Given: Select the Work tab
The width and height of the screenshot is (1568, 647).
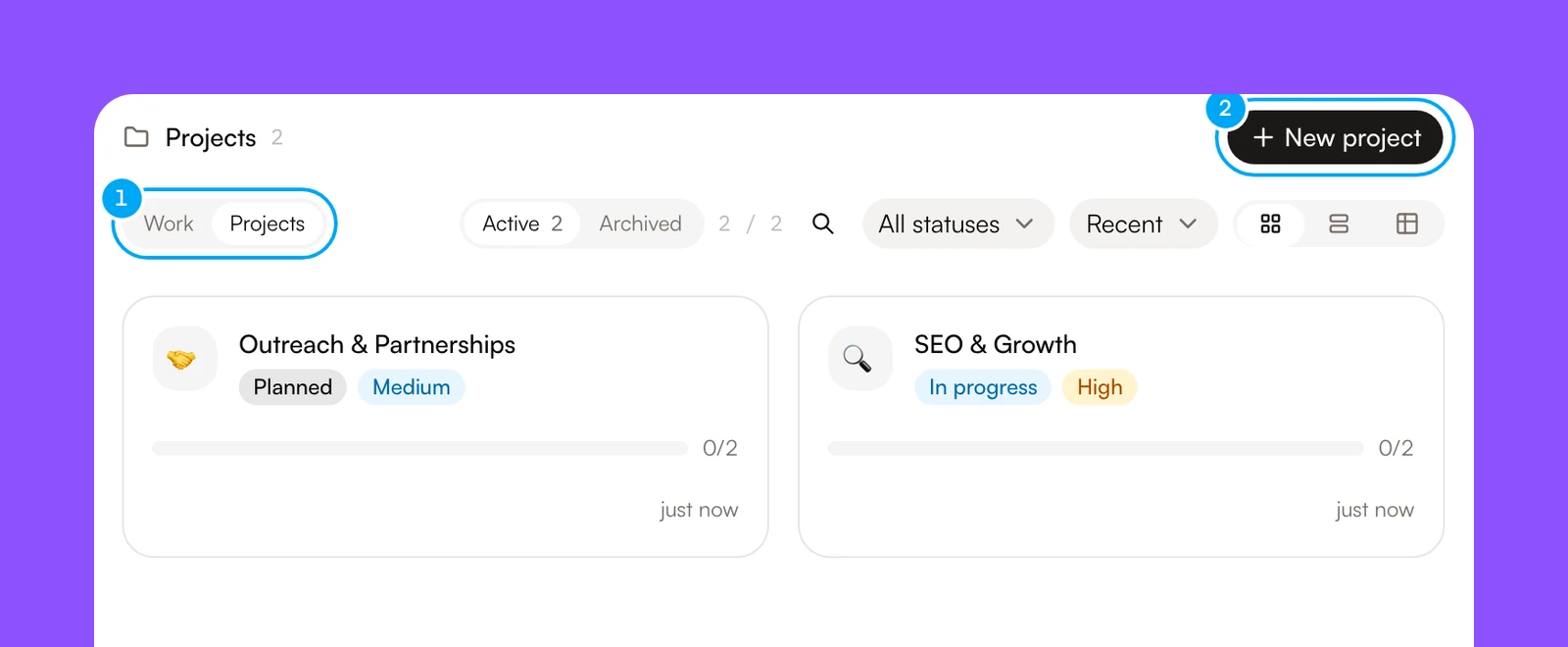Looking at the screenshot, I should [x=169, y=224].
